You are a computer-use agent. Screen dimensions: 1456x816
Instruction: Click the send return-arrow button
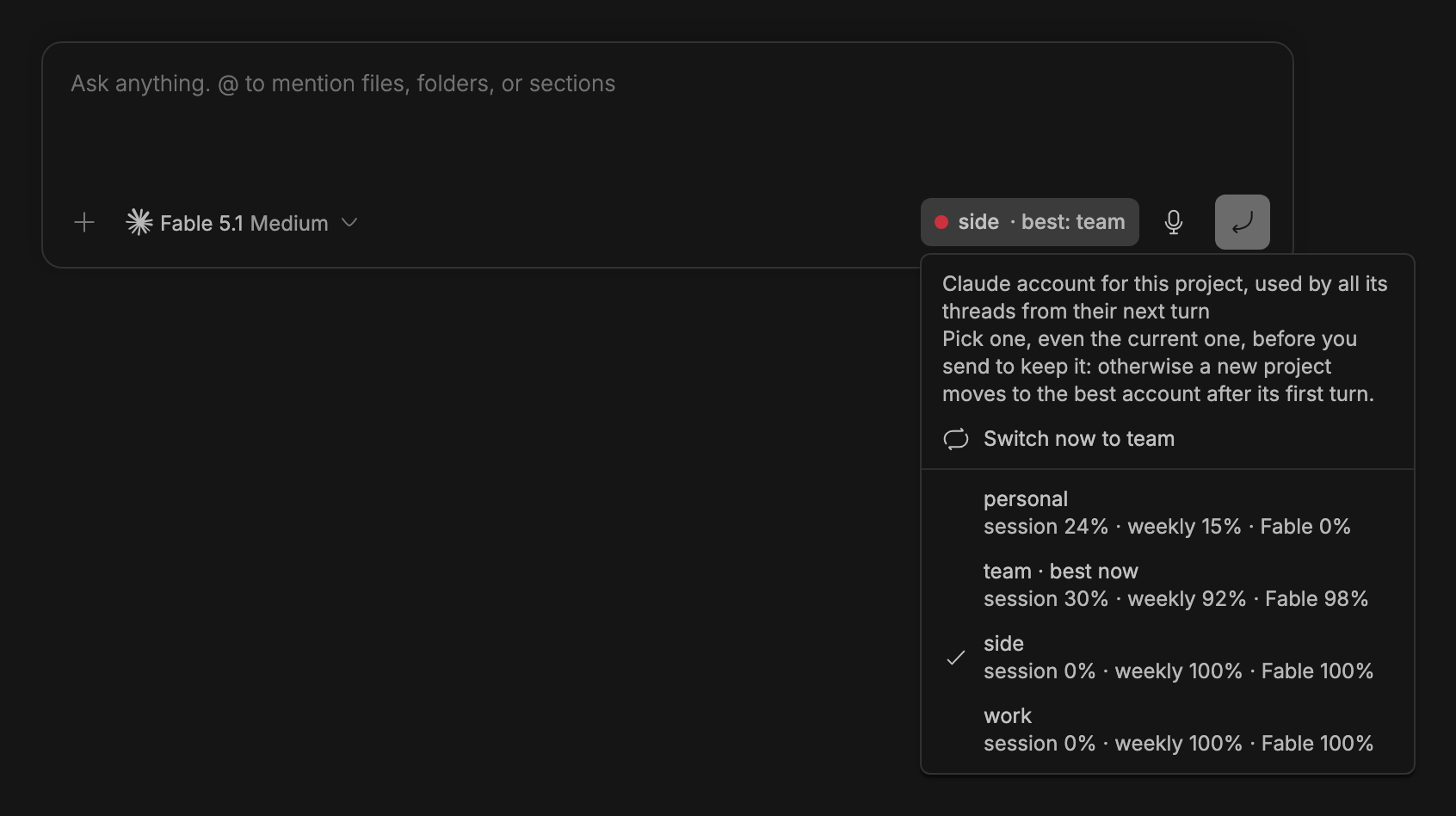point(1242,222)
